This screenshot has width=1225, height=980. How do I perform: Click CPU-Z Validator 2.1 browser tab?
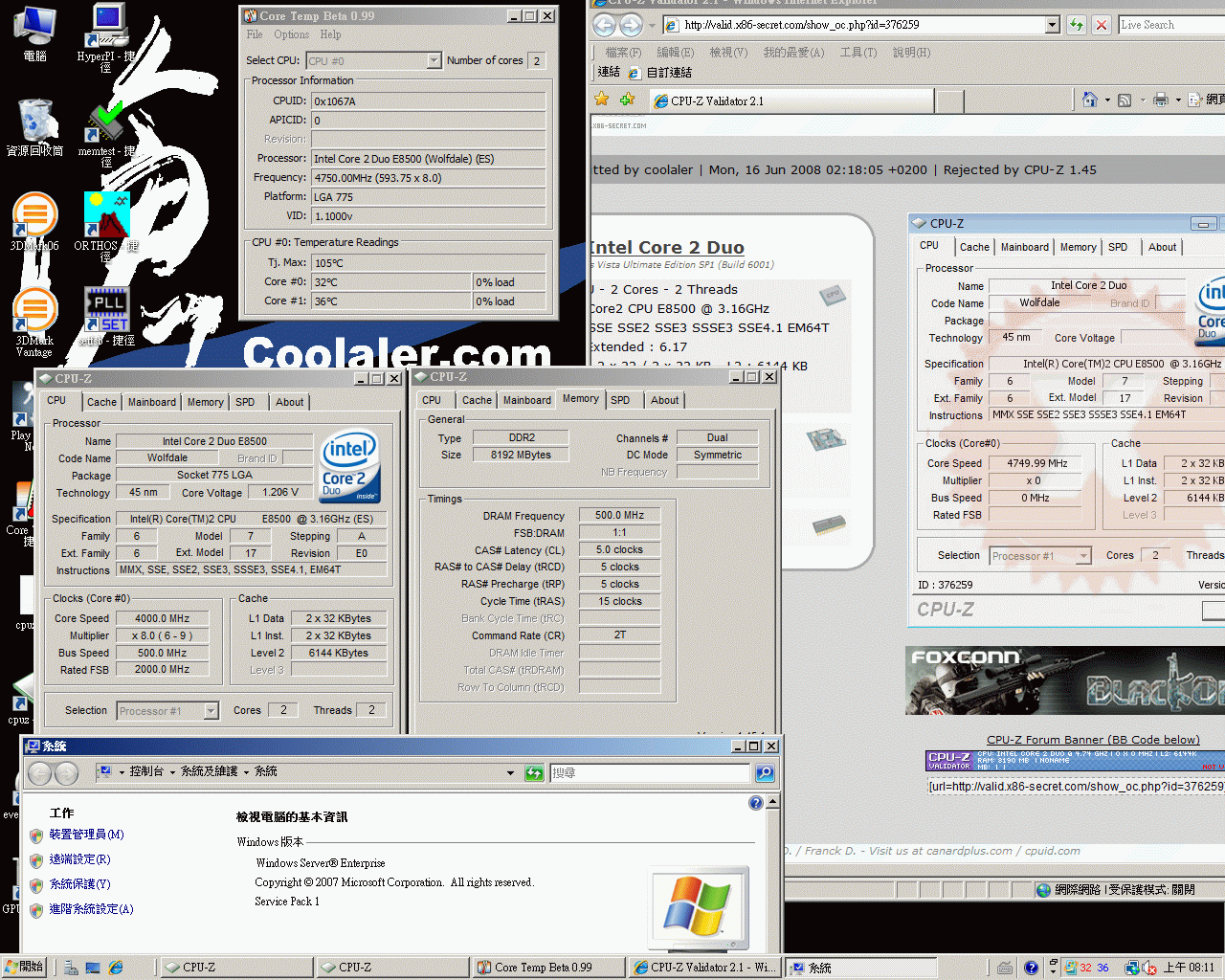(x=791, y=100)
